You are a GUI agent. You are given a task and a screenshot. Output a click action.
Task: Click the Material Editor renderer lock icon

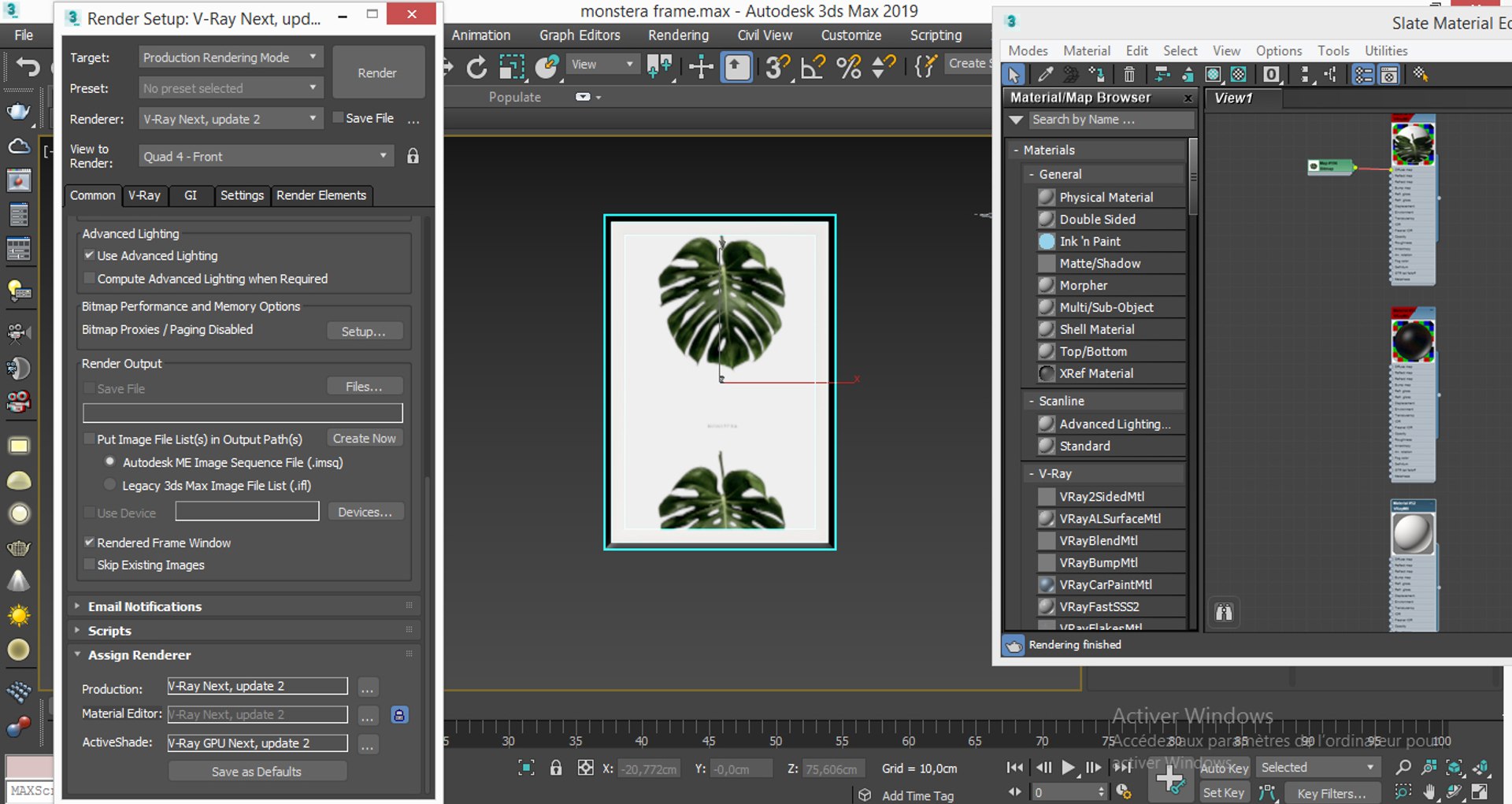[399, 715]
